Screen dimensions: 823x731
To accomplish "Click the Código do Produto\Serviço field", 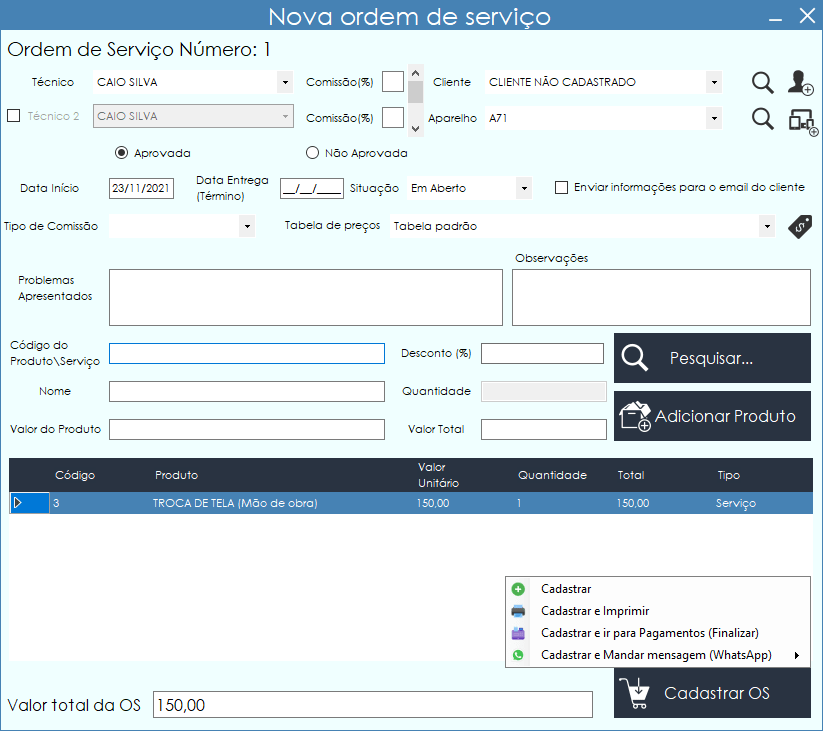I will pos(246,353).
